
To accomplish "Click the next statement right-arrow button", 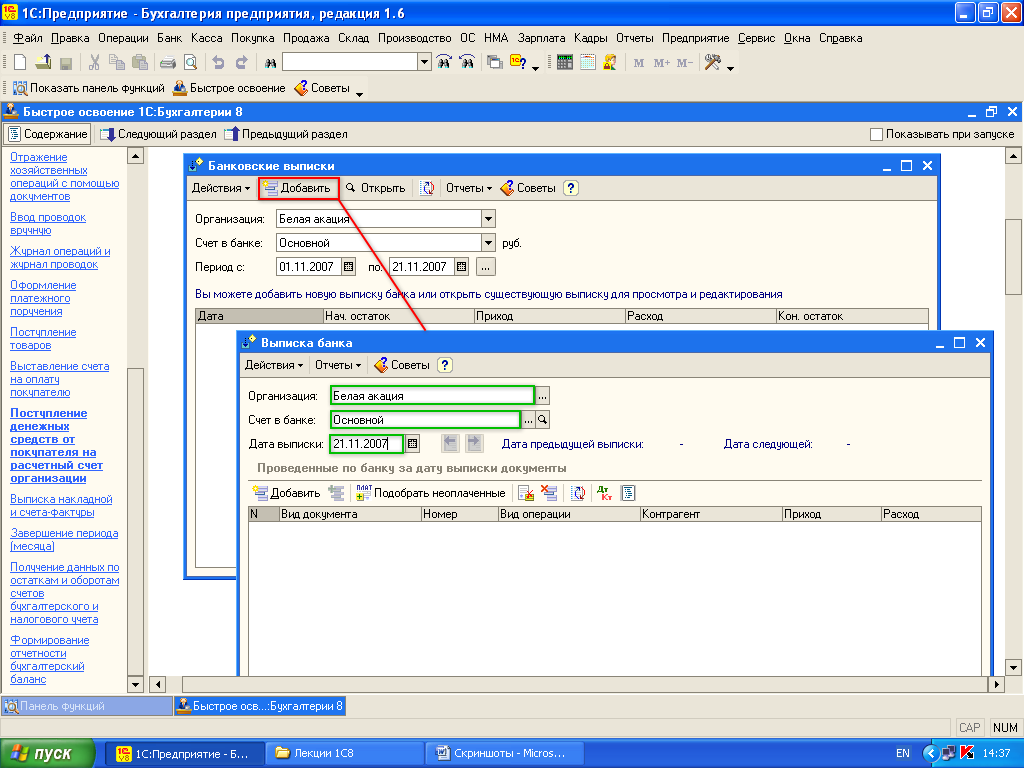I will 475,443.
